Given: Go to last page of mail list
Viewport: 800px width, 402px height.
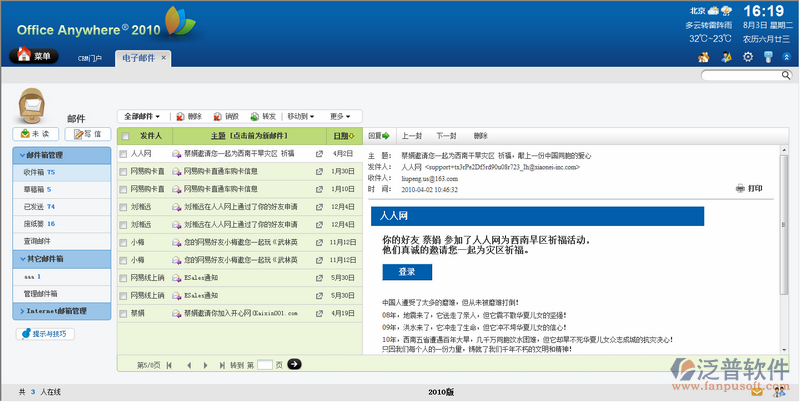Looking at the screenshot, I should (220, 365).
